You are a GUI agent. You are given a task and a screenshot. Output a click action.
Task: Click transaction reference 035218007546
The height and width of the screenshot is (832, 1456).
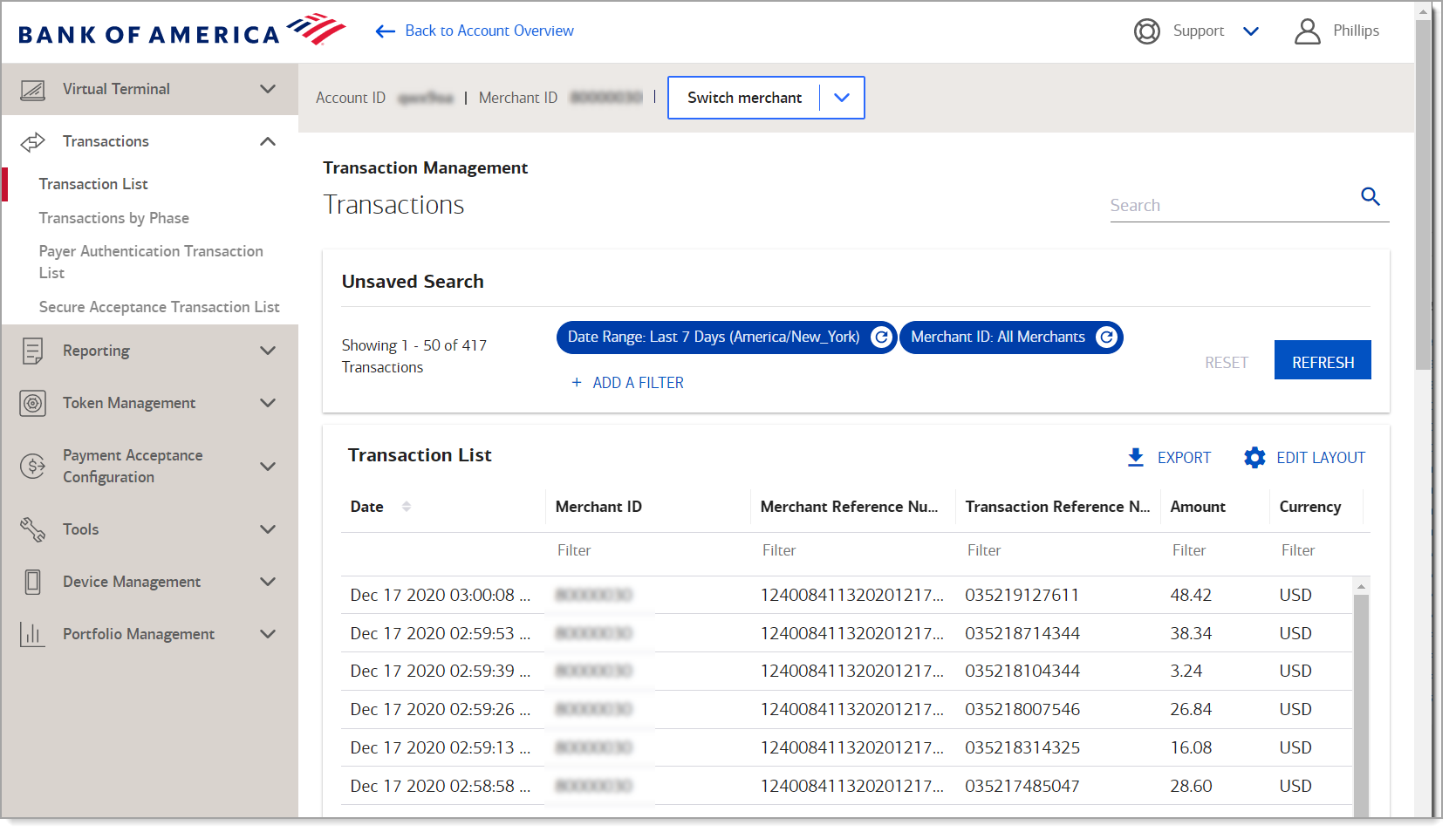(x=1022, y=709)
